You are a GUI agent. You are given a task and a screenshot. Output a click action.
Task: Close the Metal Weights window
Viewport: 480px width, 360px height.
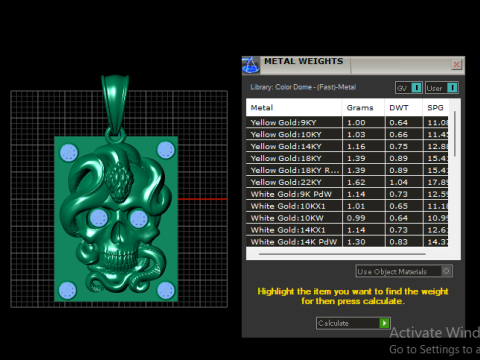click(456, 64)
